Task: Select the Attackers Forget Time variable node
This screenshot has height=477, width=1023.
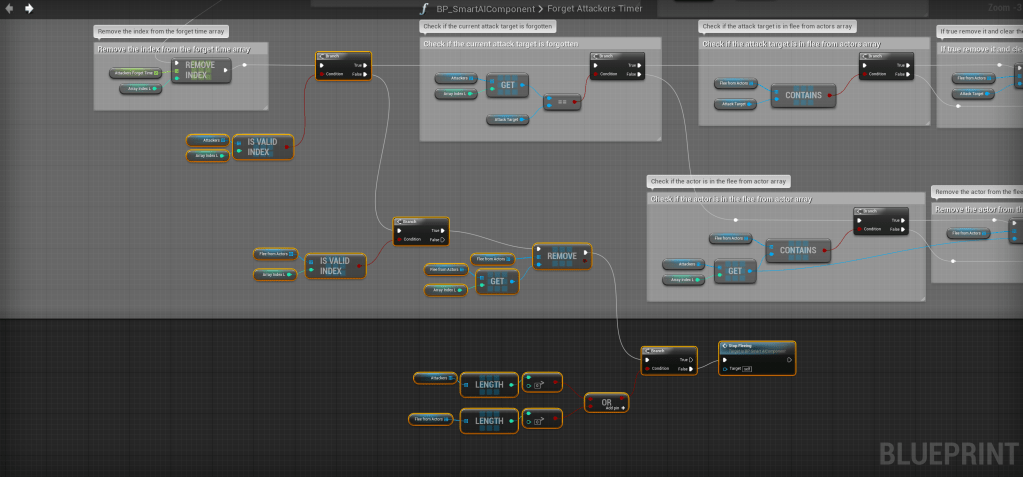Action: click(x=136, y=73)
